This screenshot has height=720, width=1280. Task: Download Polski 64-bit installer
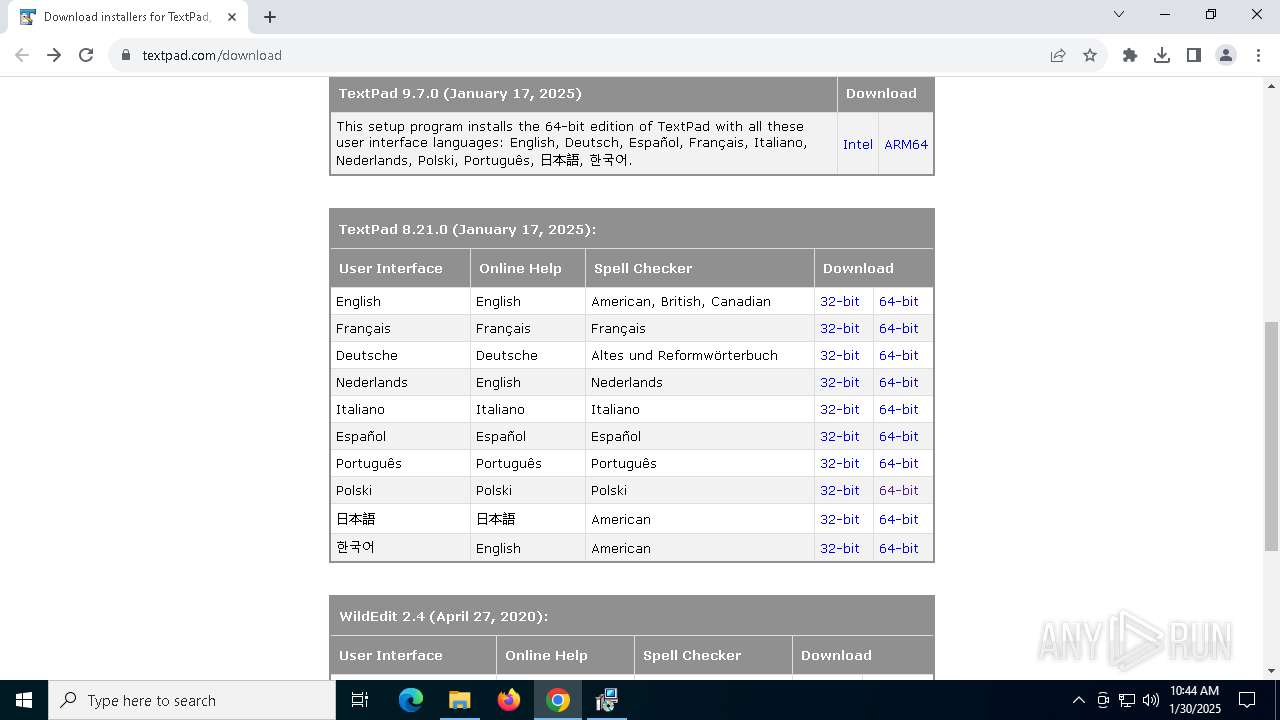pos(899,490)
